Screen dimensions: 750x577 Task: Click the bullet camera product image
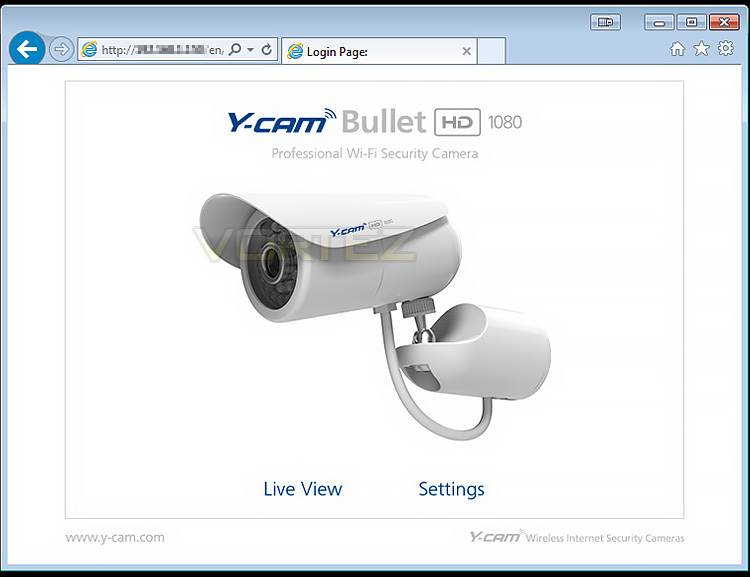[x=375, y=316]
